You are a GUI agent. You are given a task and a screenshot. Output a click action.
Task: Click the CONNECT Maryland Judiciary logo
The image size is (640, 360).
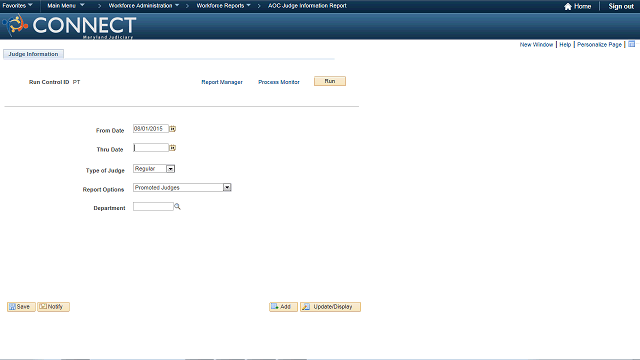[69, 26]
